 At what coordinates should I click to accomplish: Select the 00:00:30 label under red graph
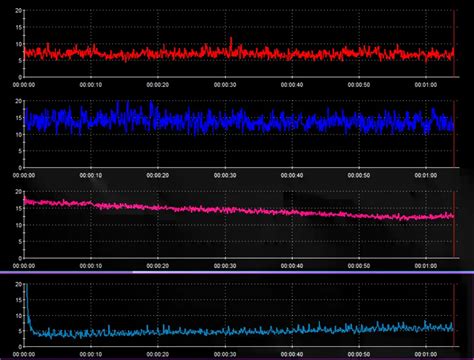[x=225, y=85]
